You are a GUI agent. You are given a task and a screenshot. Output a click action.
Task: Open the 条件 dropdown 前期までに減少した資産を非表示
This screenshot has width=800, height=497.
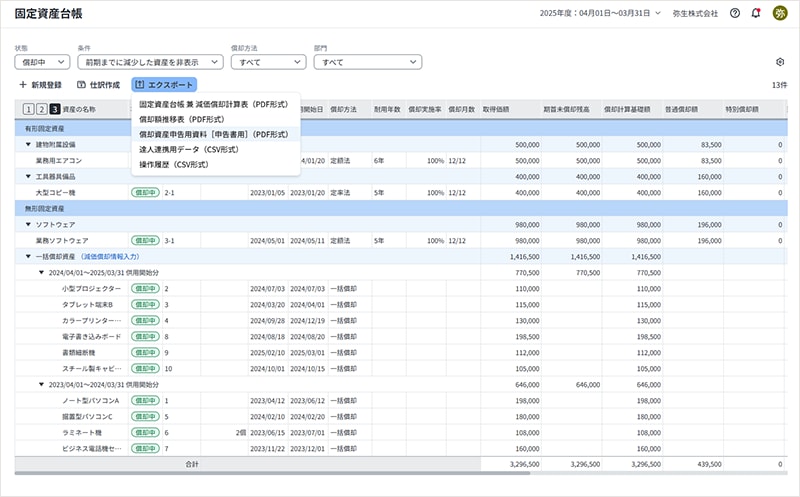point(151,62)
